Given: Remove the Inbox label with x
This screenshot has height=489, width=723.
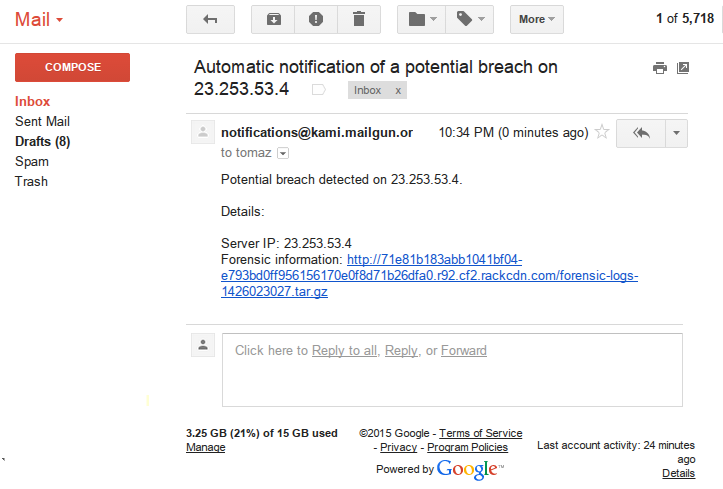Looking at the screenshot, I should click(398, 90).
